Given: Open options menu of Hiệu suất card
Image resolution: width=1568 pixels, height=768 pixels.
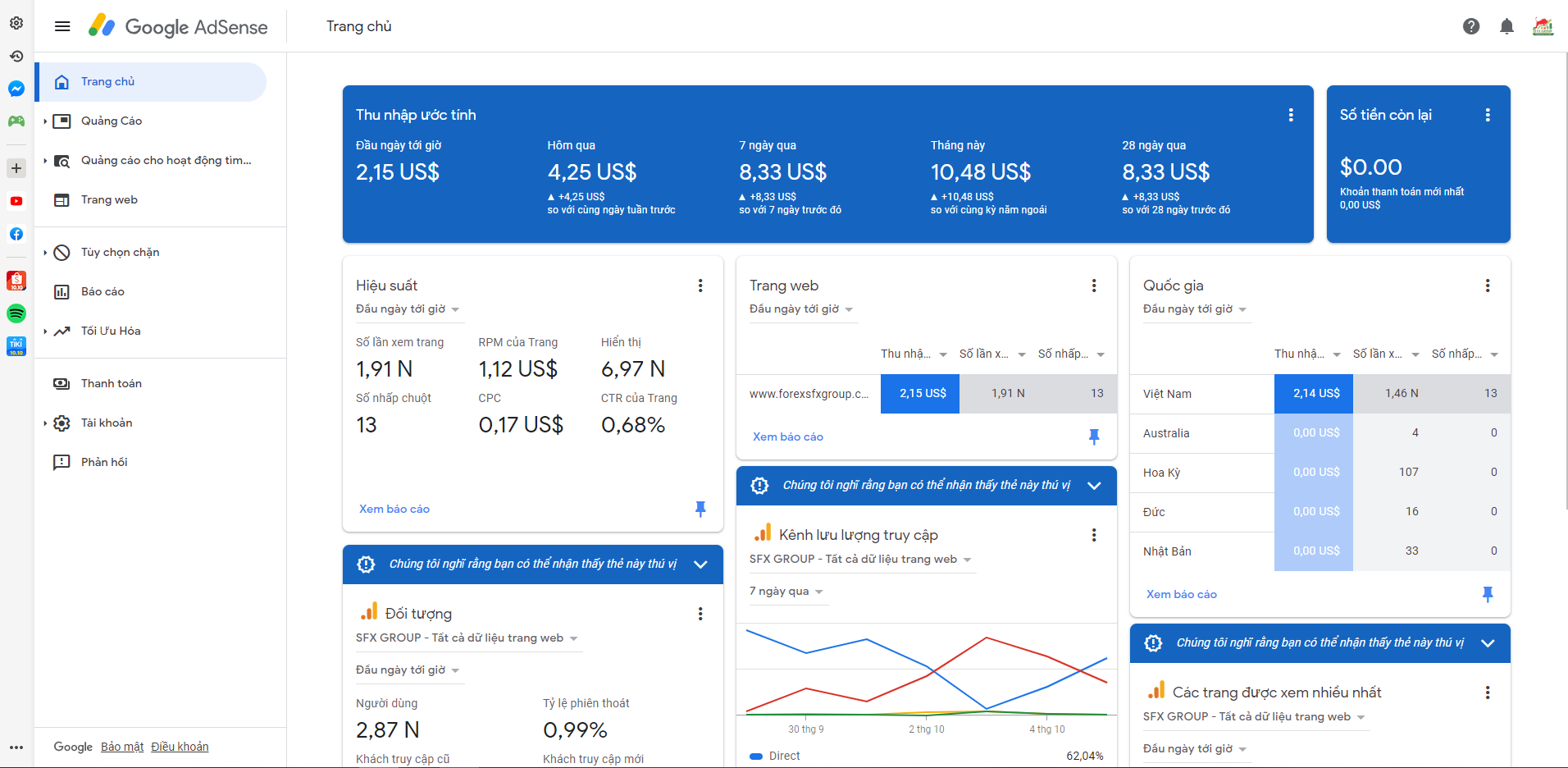Looking at the screenshot, I should tap(700, 286).
